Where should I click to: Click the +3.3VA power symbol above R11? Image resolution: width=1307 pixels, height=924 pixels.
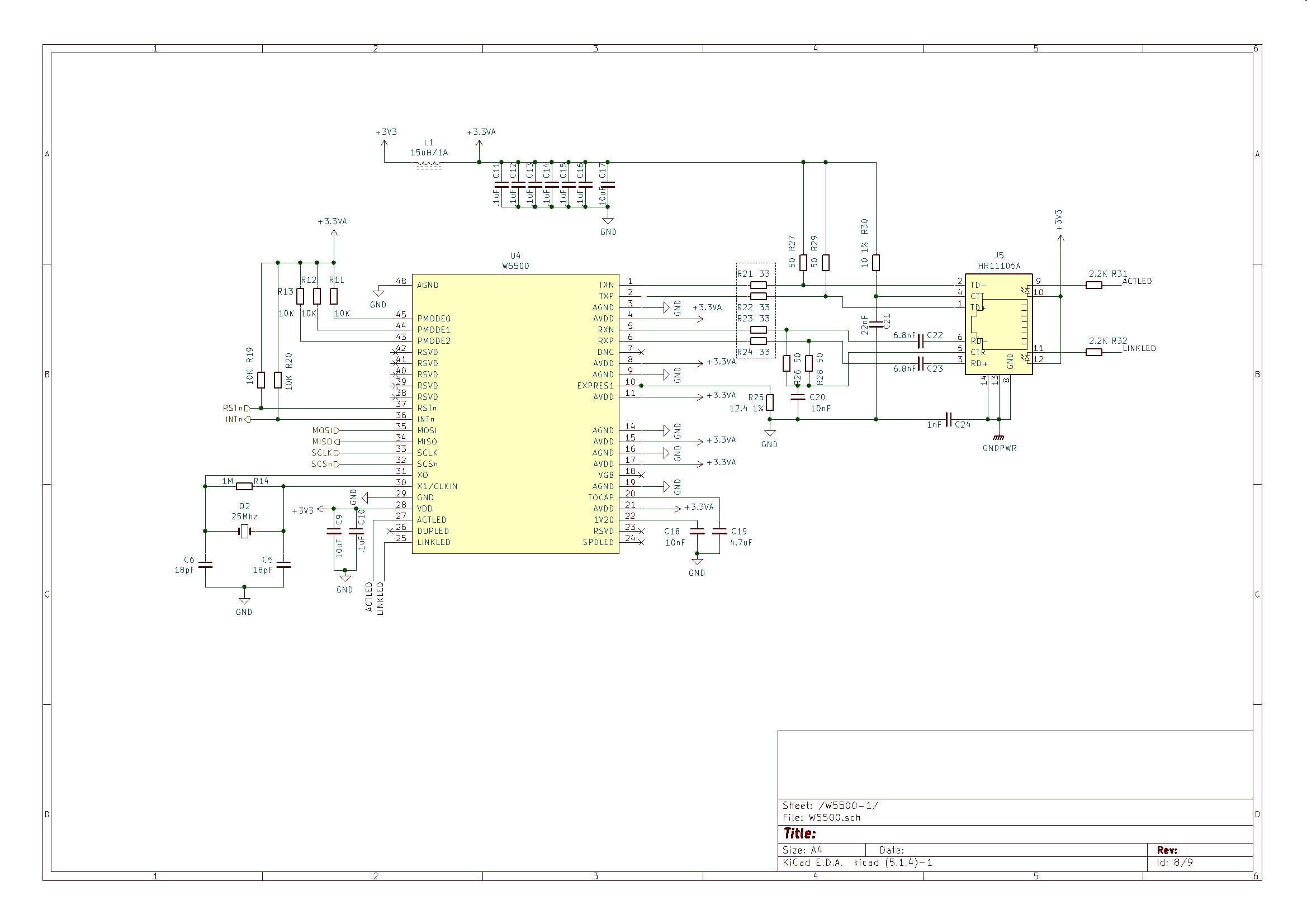(334, 234)
